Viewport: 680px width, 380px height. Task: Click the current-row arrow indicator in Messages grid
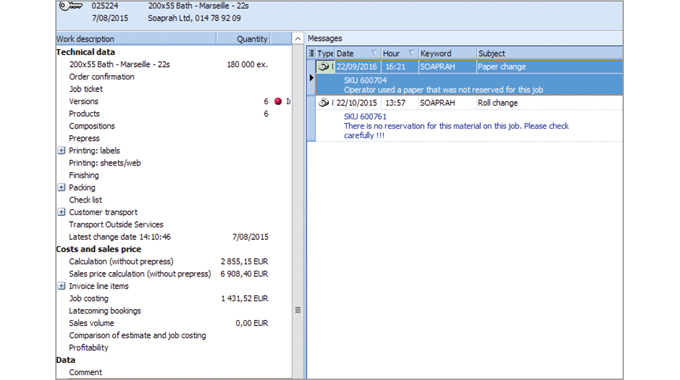[x=311, y=78]
